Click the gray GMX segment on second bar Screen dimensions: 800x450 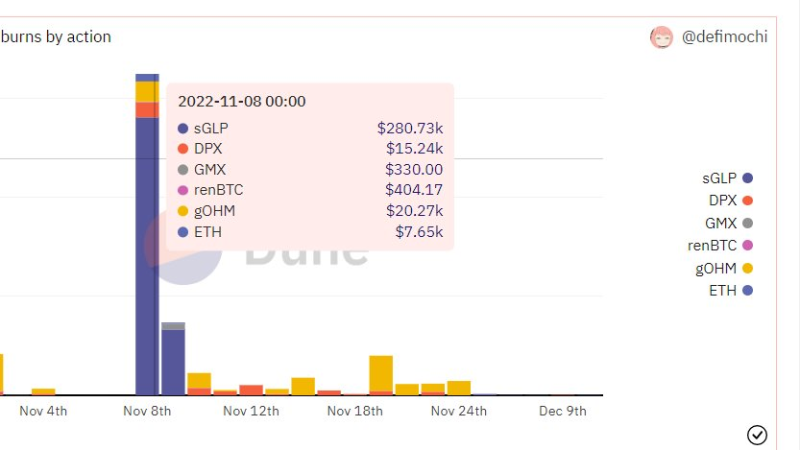[173, 326]
